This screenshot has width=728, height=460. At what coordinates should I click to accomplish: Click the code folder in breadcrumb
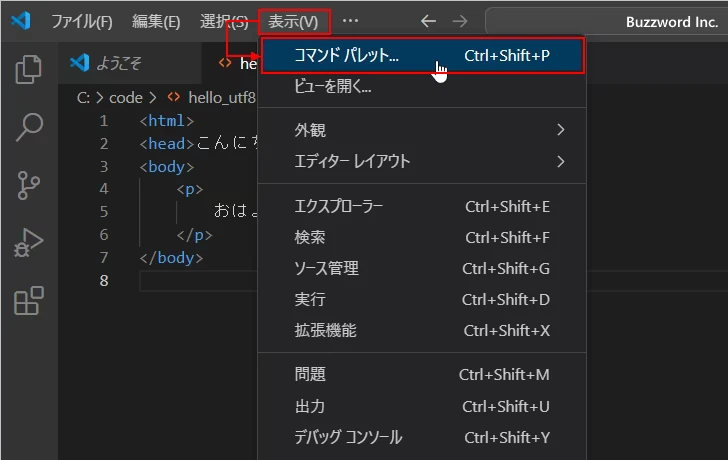click(x=125, y=98)
